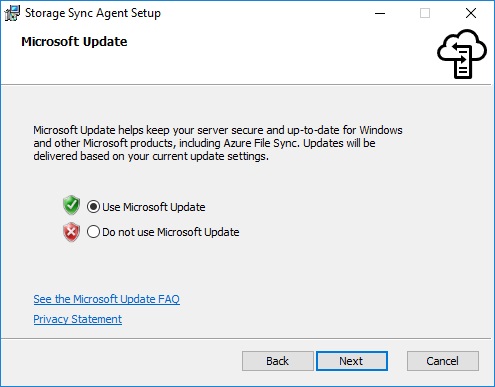The image size is (495, 387).
Task: Click the installer icon in title bar
Action: pos(12,13)
